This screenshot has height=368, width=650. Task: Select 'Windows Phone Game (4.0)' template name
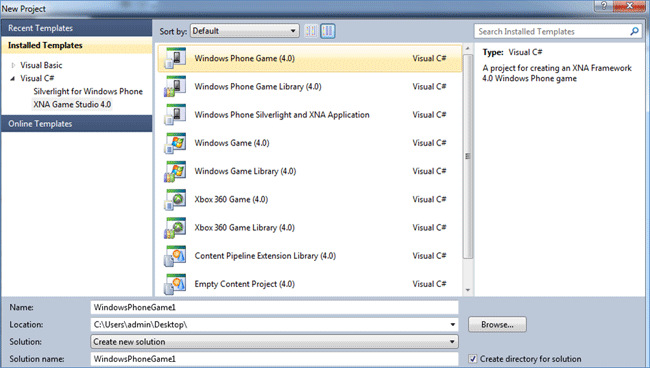tap(245, 58)
